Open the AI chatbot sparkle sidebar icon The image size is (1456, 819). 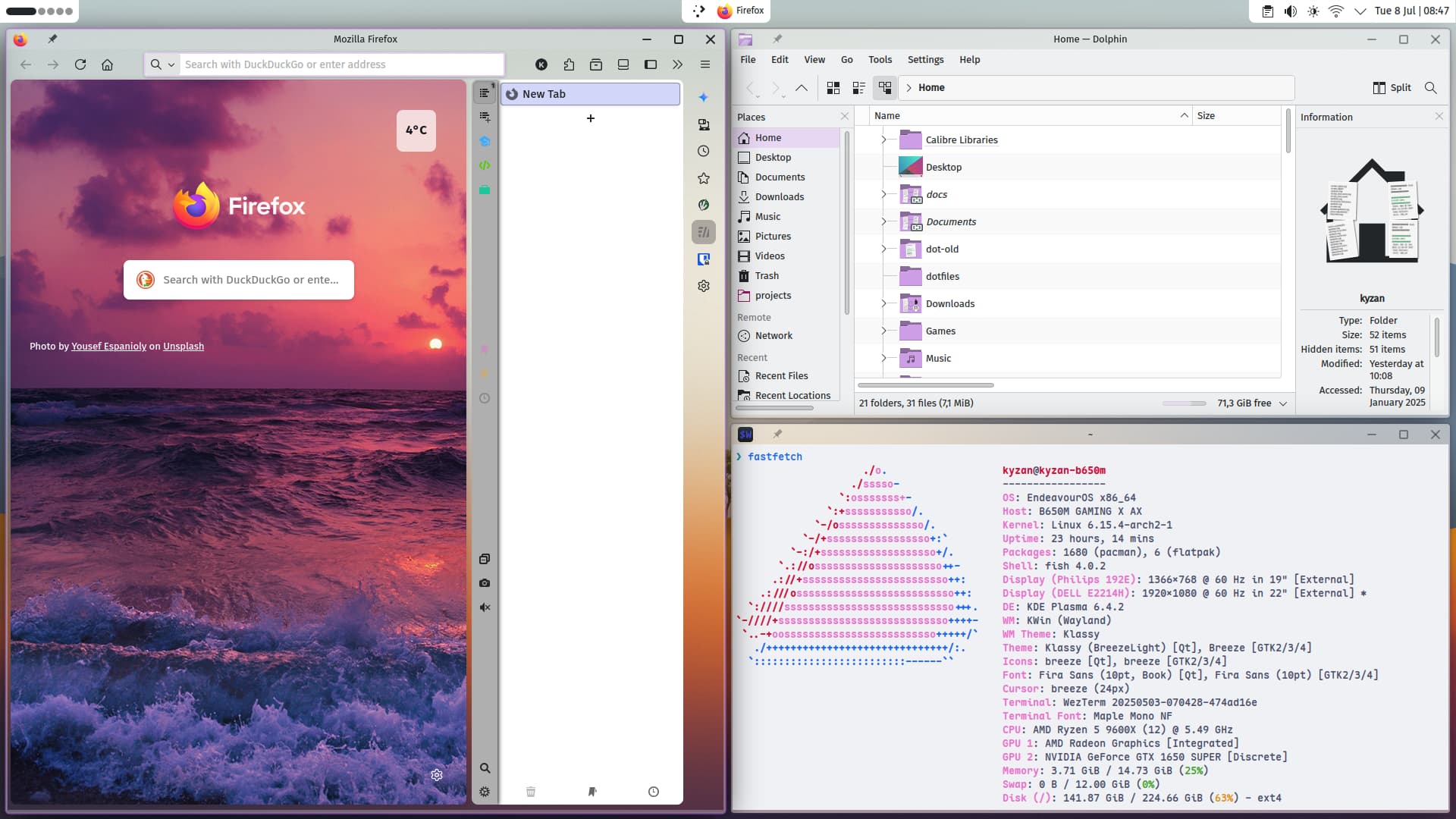704,97
